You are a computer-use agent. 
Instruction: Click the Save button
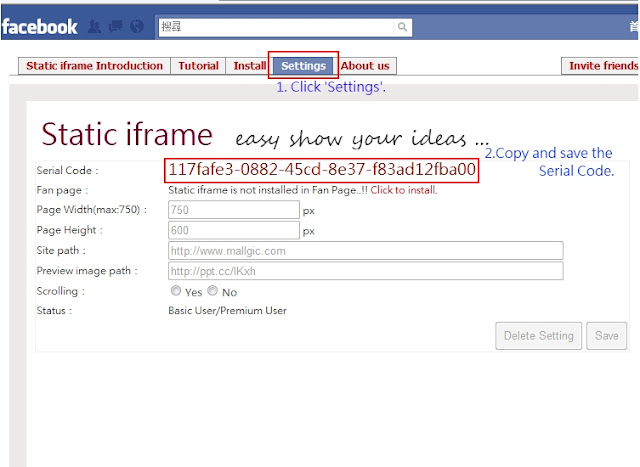(x=607, y=336)
